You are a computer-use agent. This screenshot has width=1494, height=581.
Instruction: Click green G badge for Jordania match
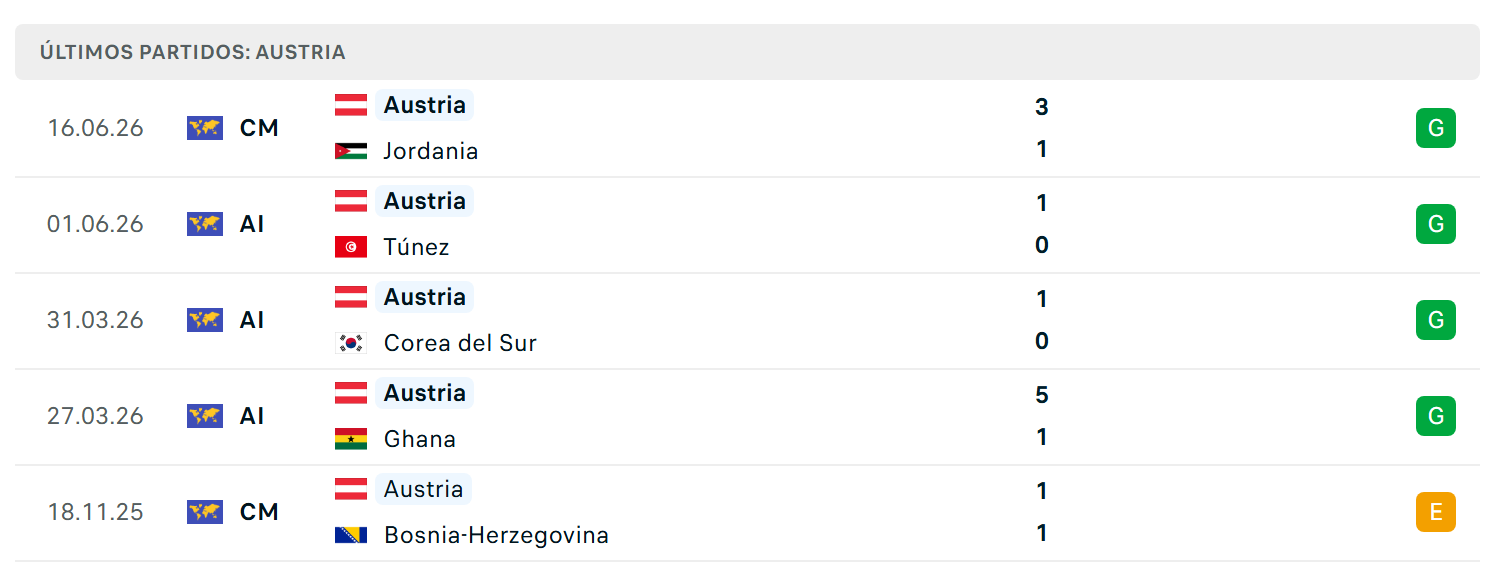[1436, 128]
